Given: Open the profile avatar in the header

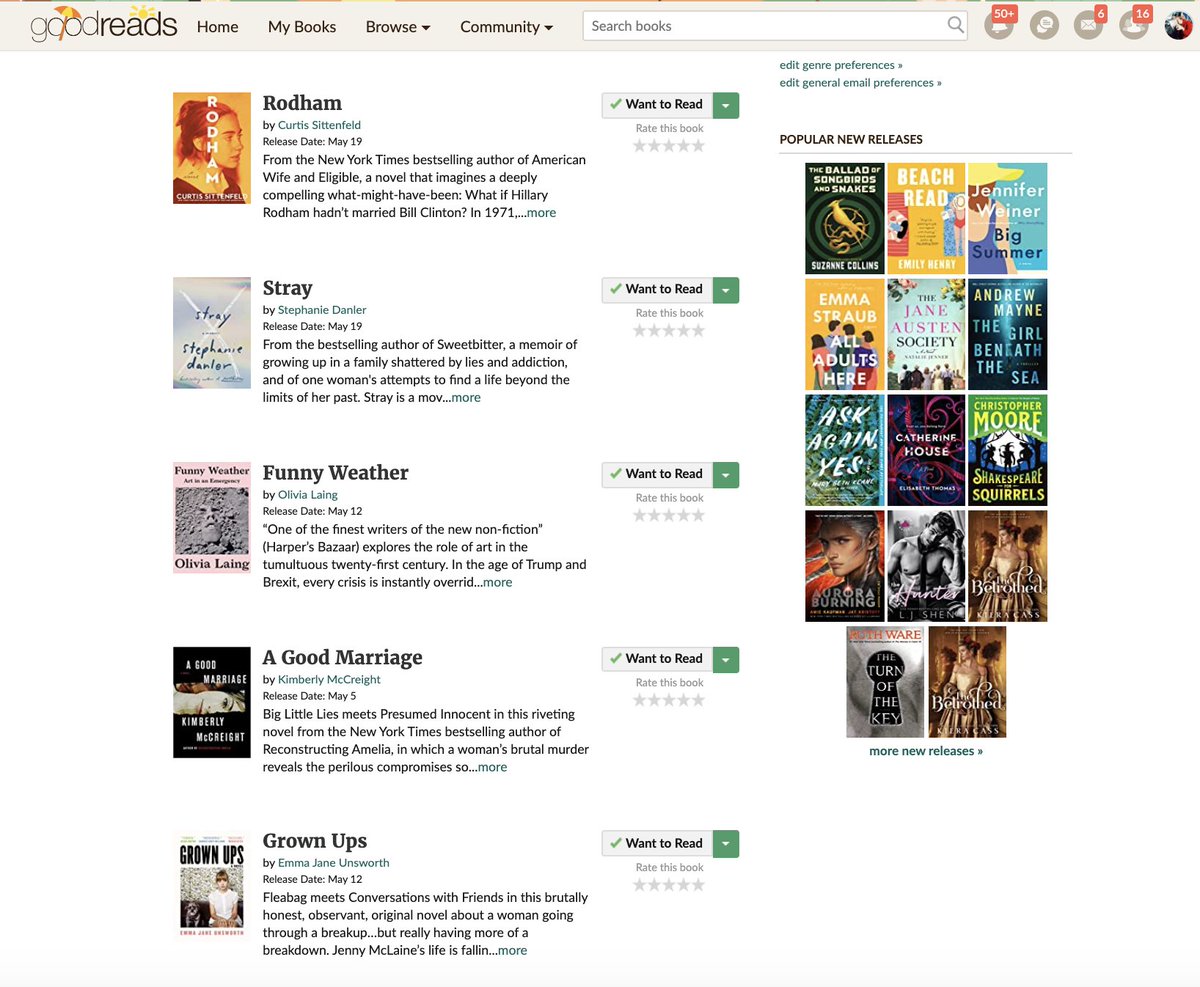Looking at the screenshot, I should [x=1178, y=25].
